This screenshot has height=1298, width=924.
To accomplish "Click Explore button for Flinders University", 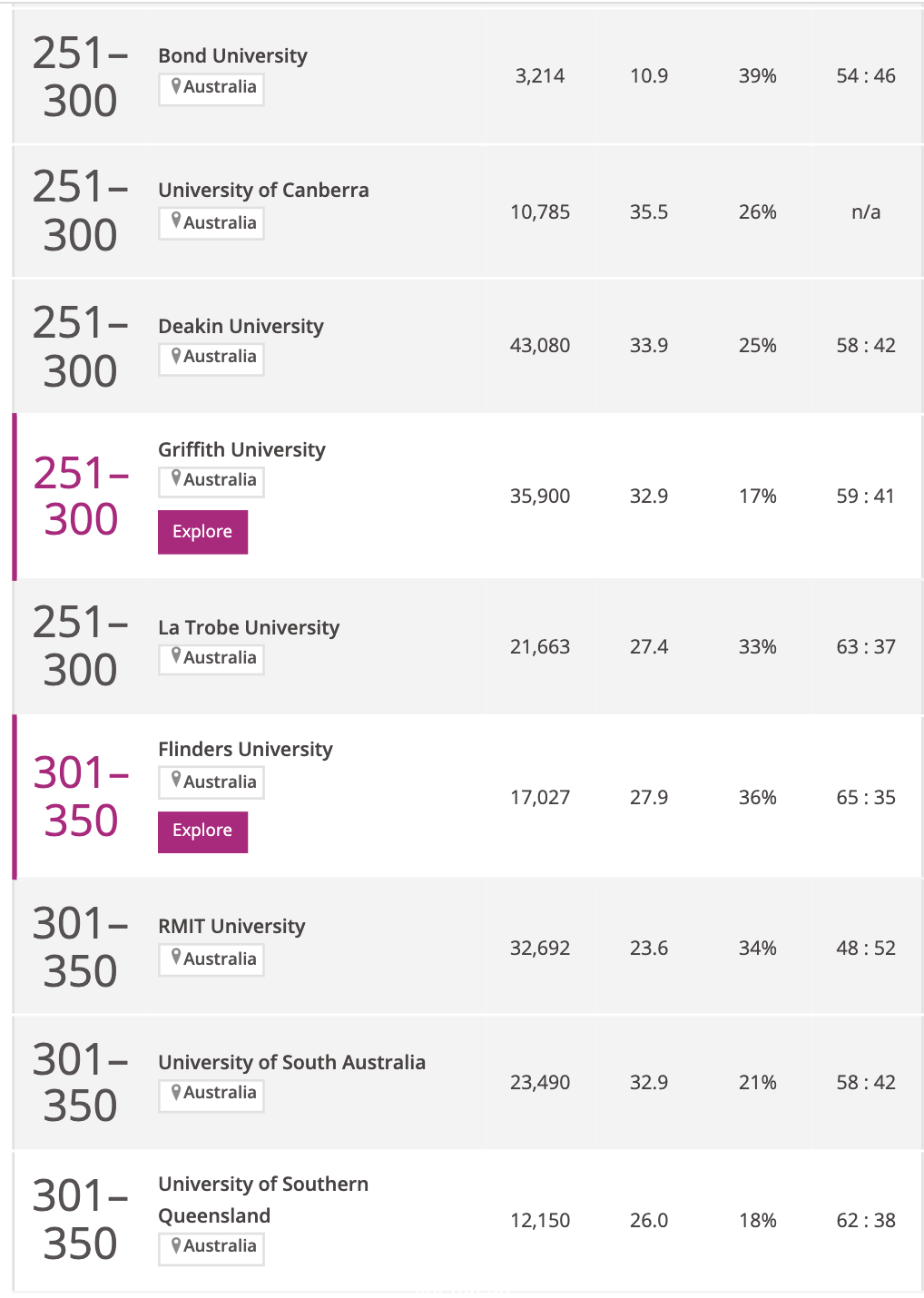I will 202,831.
